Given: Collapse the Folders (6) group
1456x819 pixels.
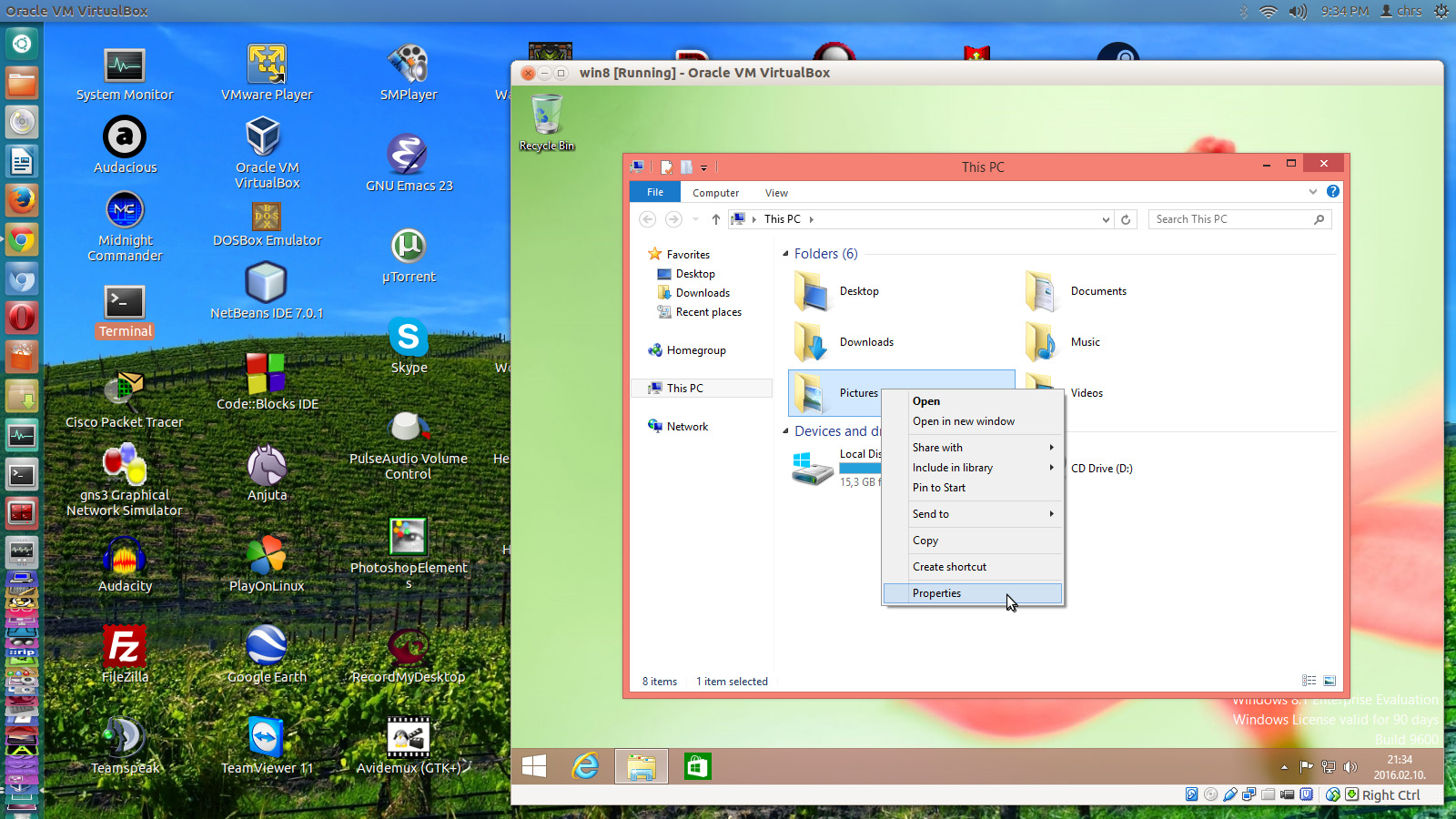Looking at the screenshot, I should click(785, 254).
